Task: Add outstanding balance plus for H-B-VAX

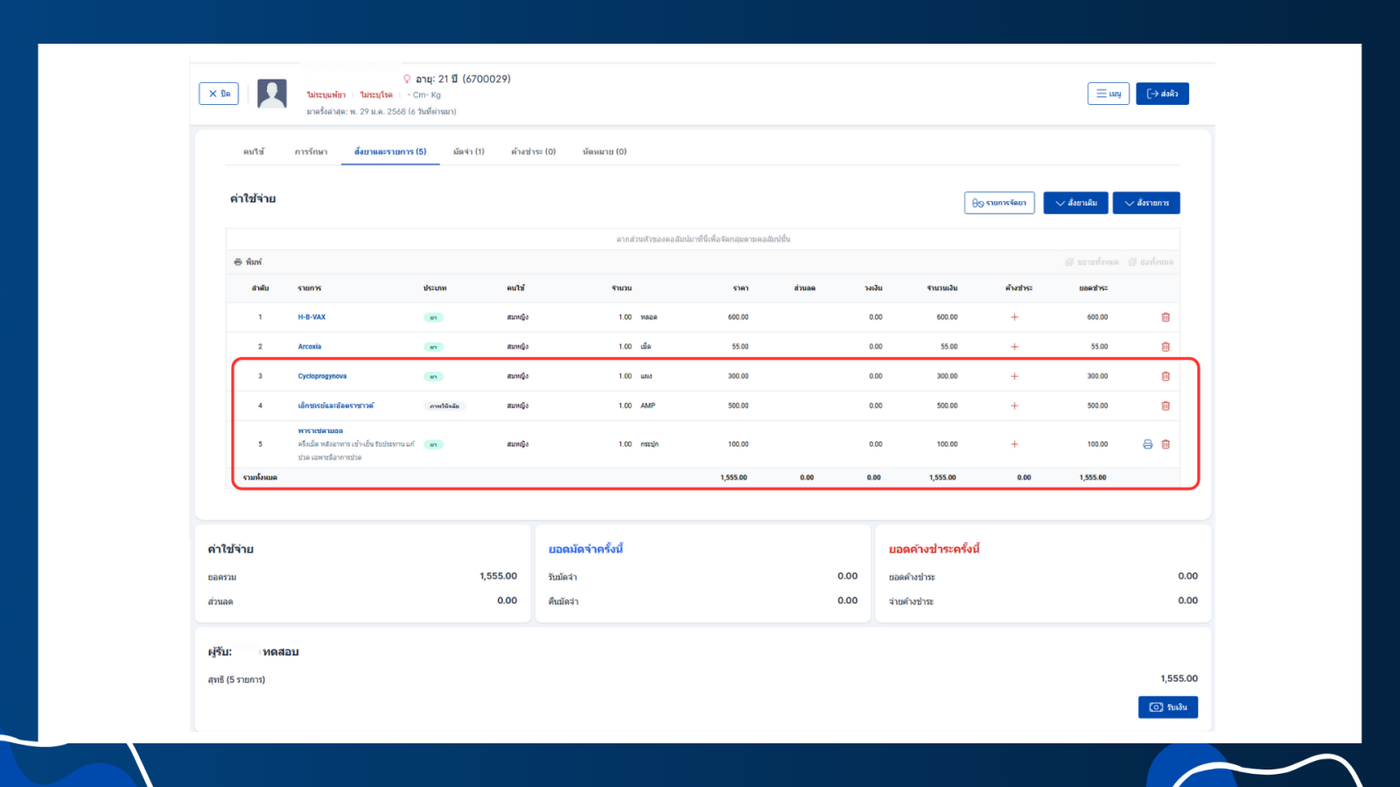Action: tap(1014, 317)
